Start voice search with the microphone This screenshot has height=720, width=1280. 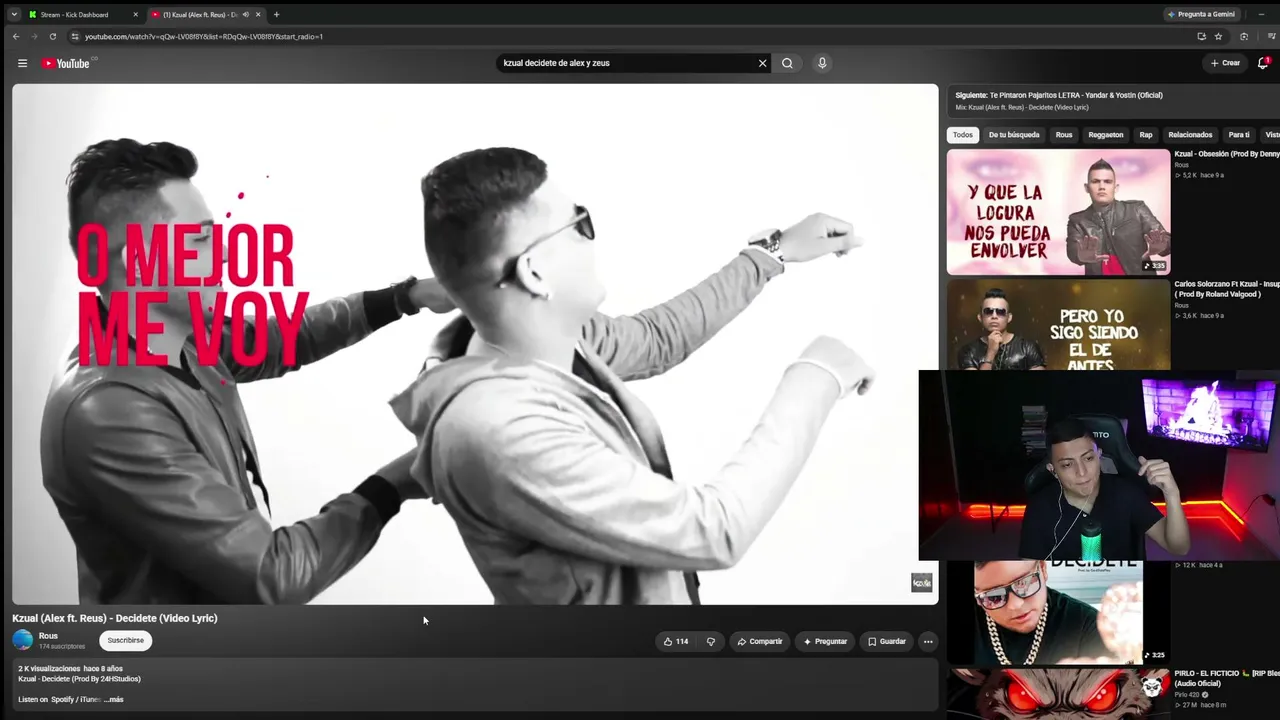[x=822, y=63]
